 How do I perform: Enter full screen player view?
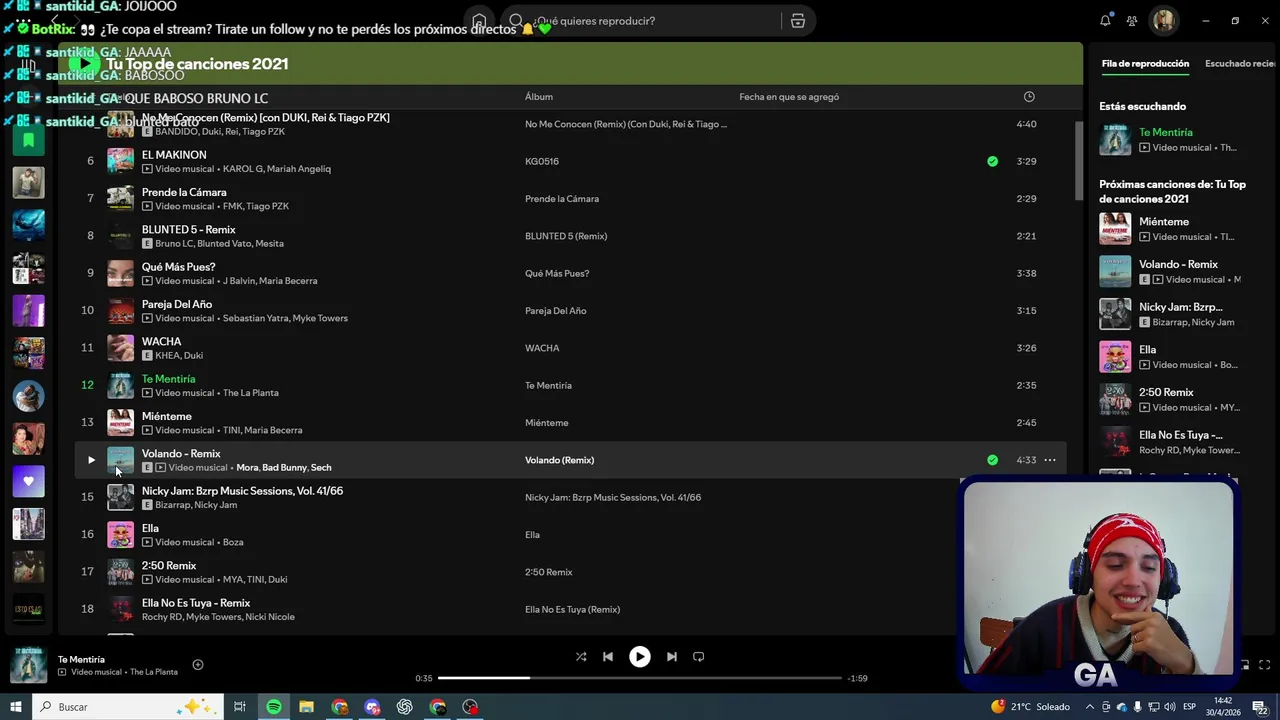[x=1264, y=665]
